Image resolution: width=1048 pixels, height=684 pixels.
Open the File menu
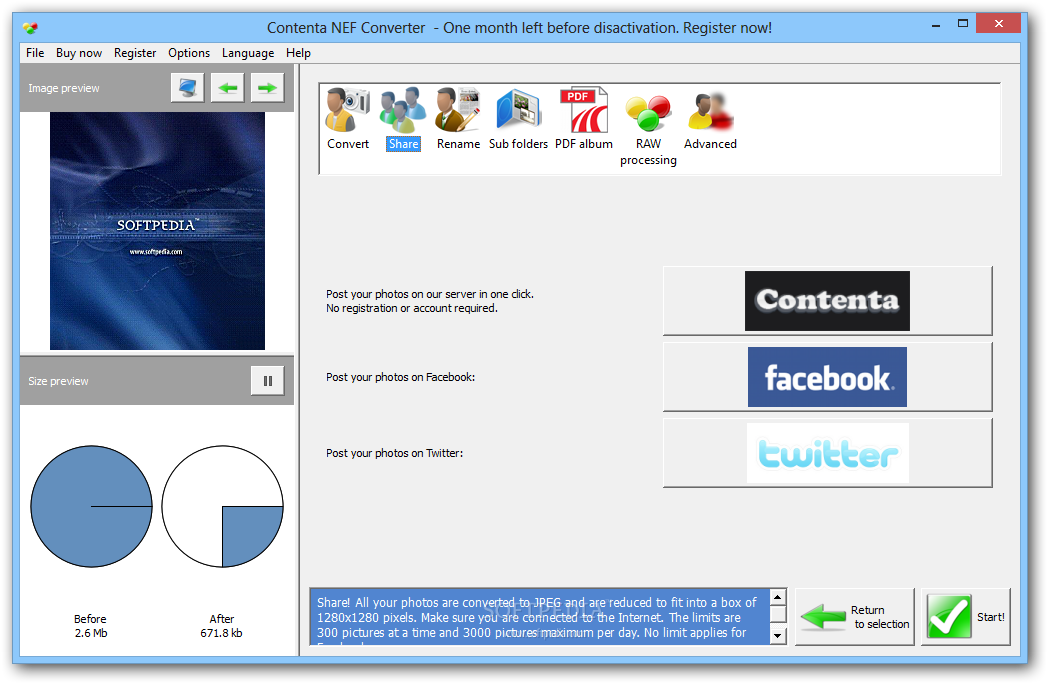coord(35,53)
